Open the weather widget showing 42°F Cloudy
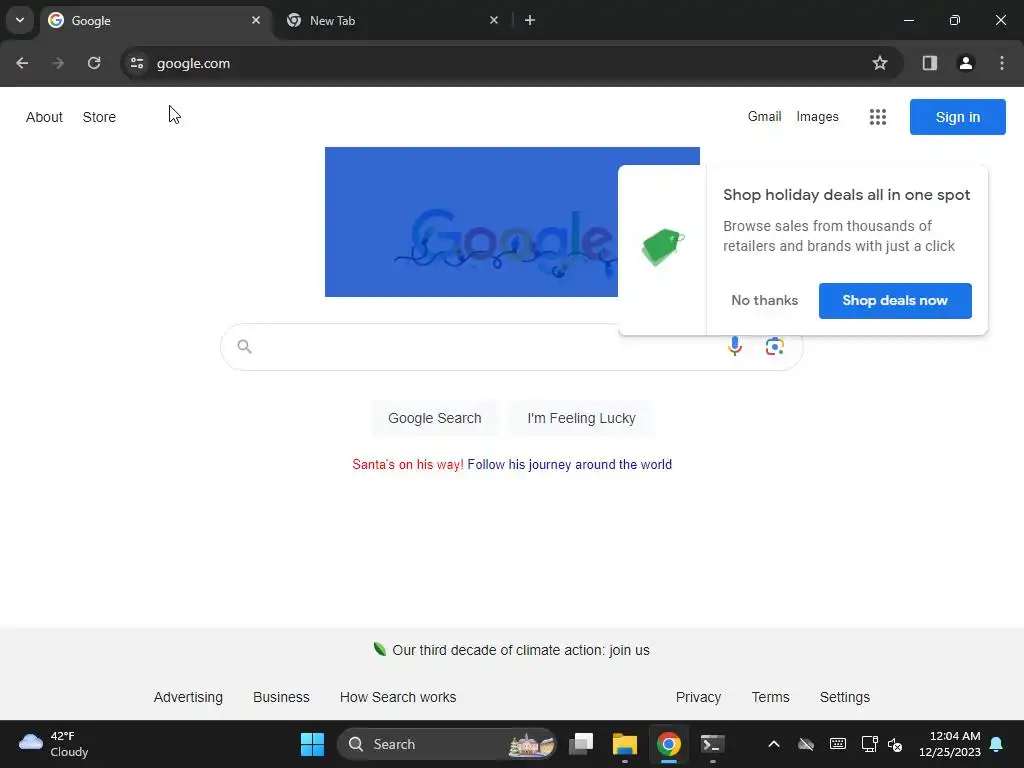The height and width of the screenshot is (768, 1024). pos(54,744)
